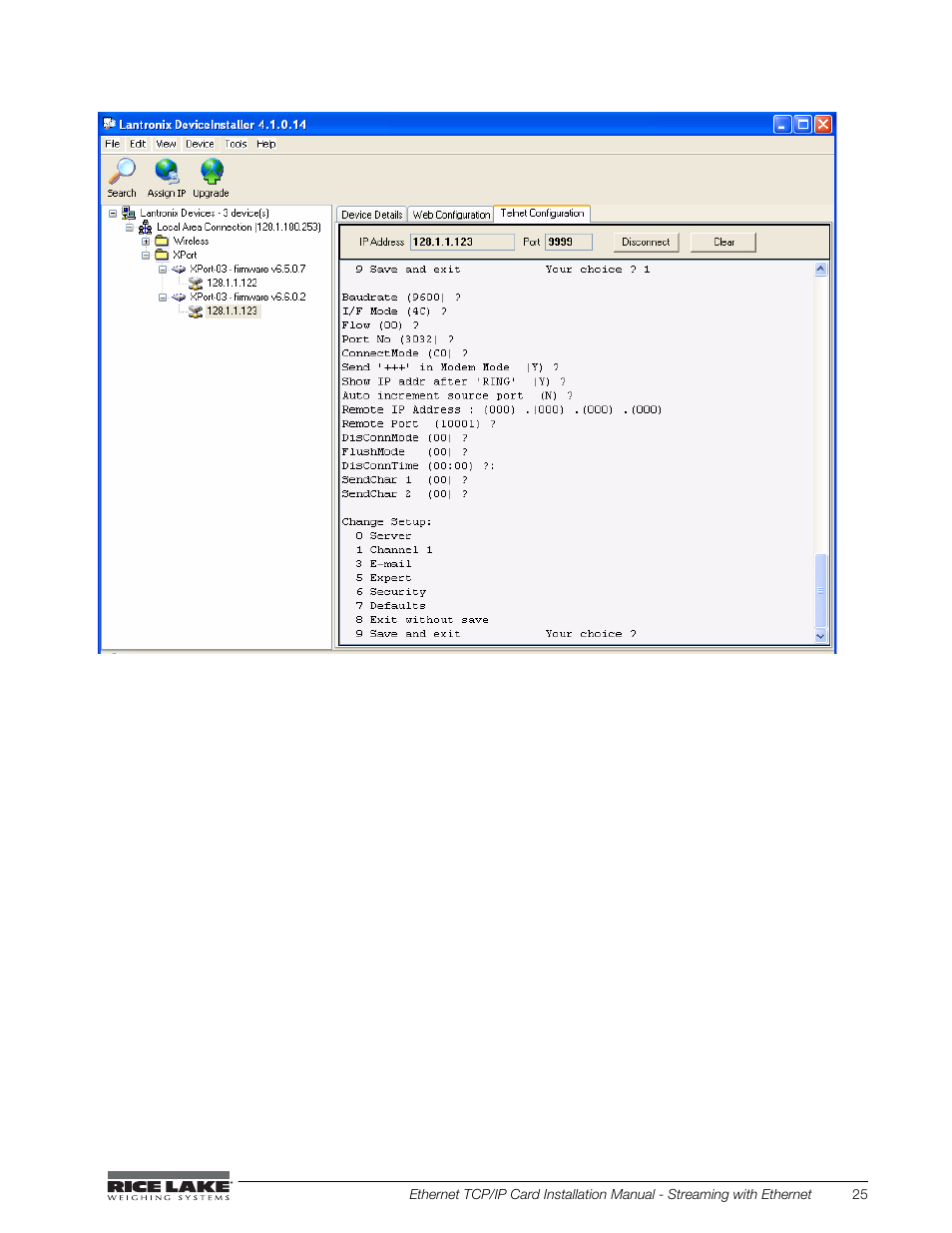
Task: Expand the Wireless tree node
Action: click(146, 242)
